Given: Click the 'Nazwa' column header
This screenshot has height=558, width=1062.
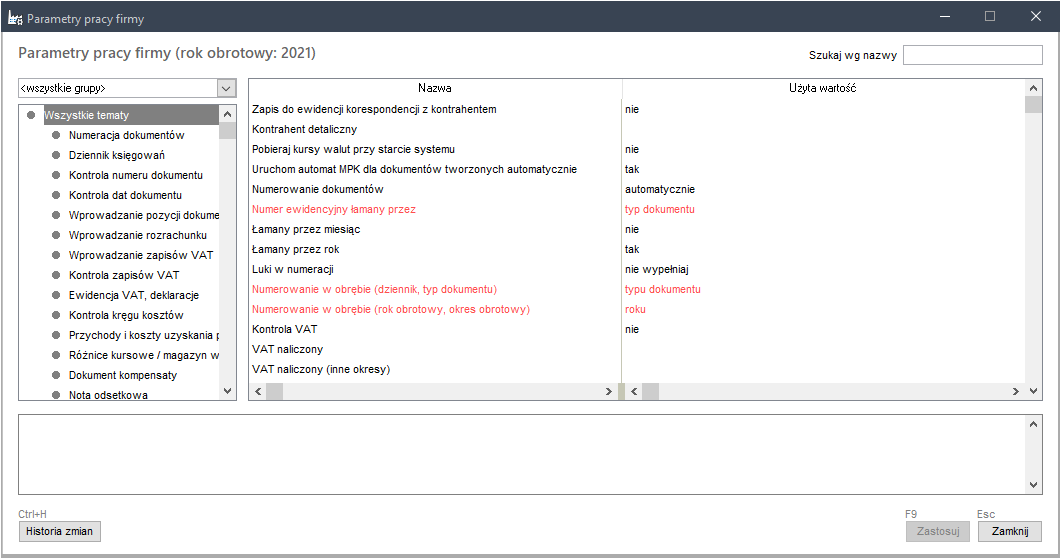Looking at the screenshot, I should 435,88.
